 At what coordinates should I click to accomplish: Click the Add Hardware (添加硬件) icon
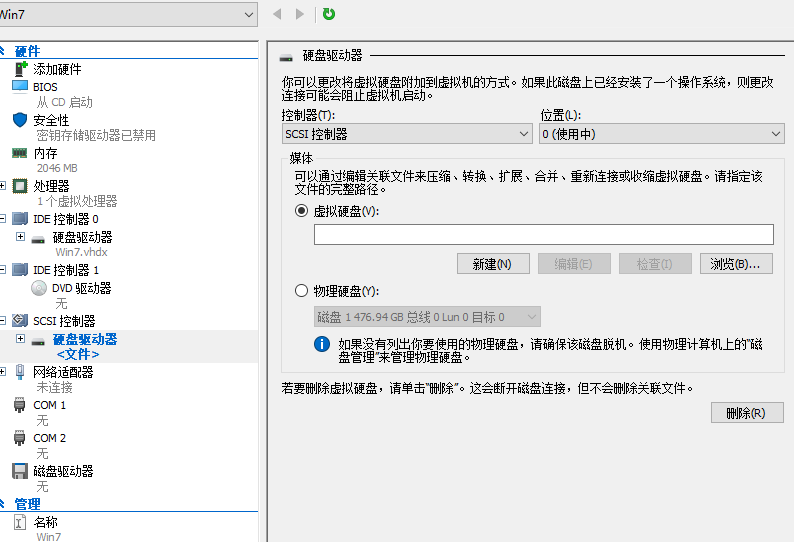(x=20, y=68)
